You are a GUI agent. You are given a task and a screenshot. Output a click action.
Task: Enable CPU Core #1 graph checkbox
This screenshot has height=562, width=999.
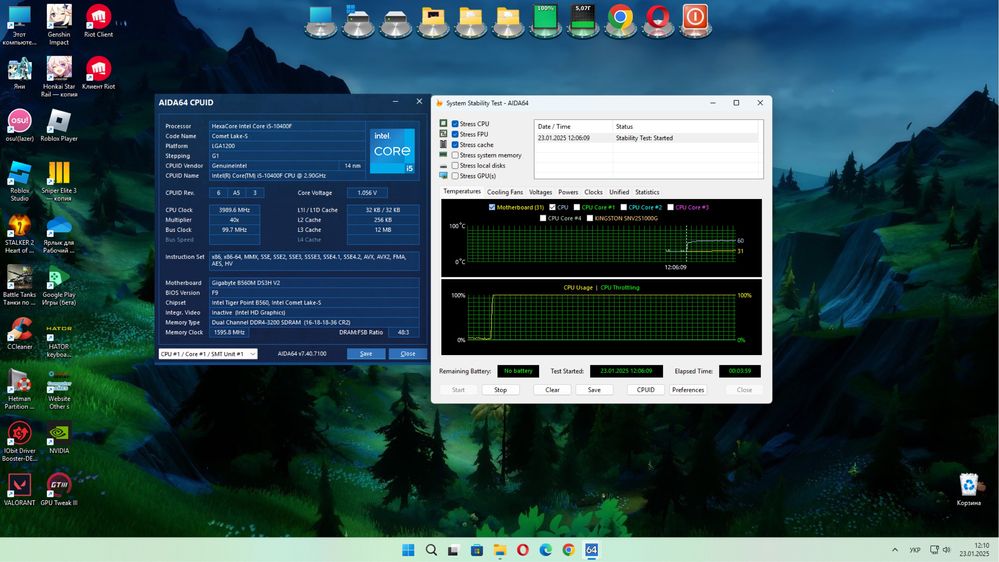tap(577, 207)
